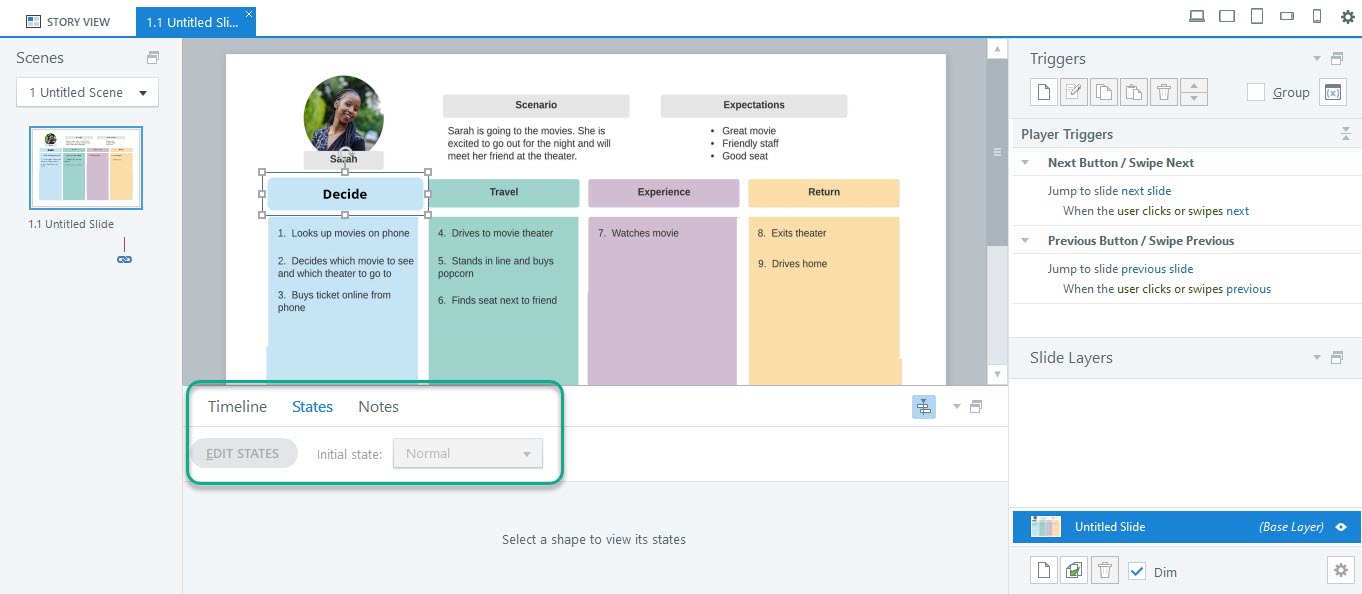
Task: Switch to the Timeline tab
Action: click(x=237, y=407)
